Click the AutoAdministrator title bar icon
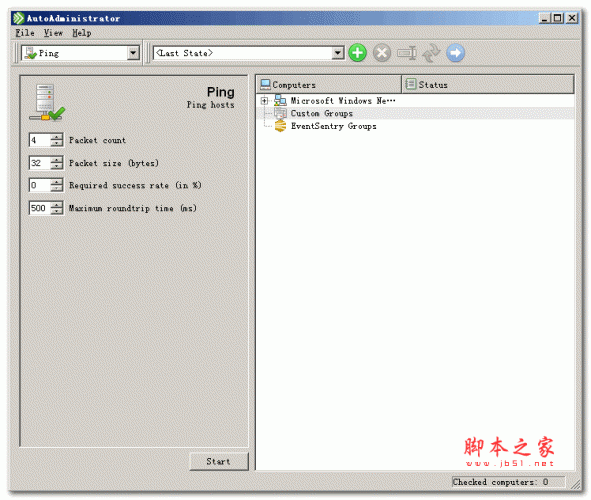591x500 pixels. (18, 18)
